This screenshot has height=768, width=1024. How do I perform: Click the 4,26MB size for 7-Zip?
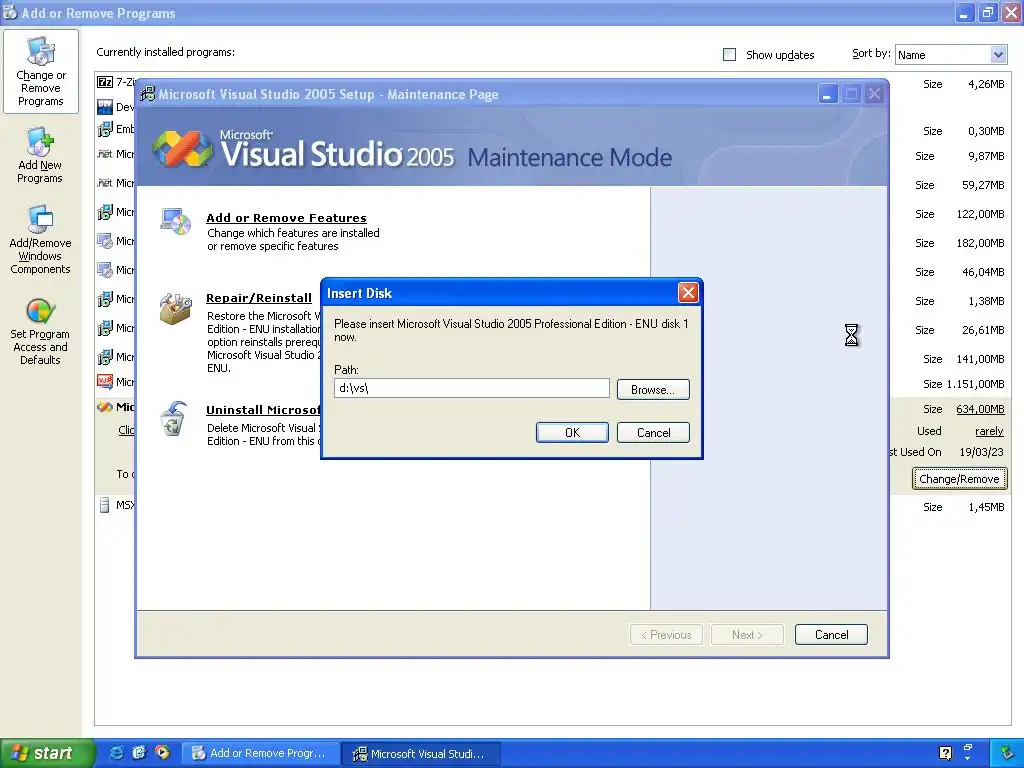(986, 84)
